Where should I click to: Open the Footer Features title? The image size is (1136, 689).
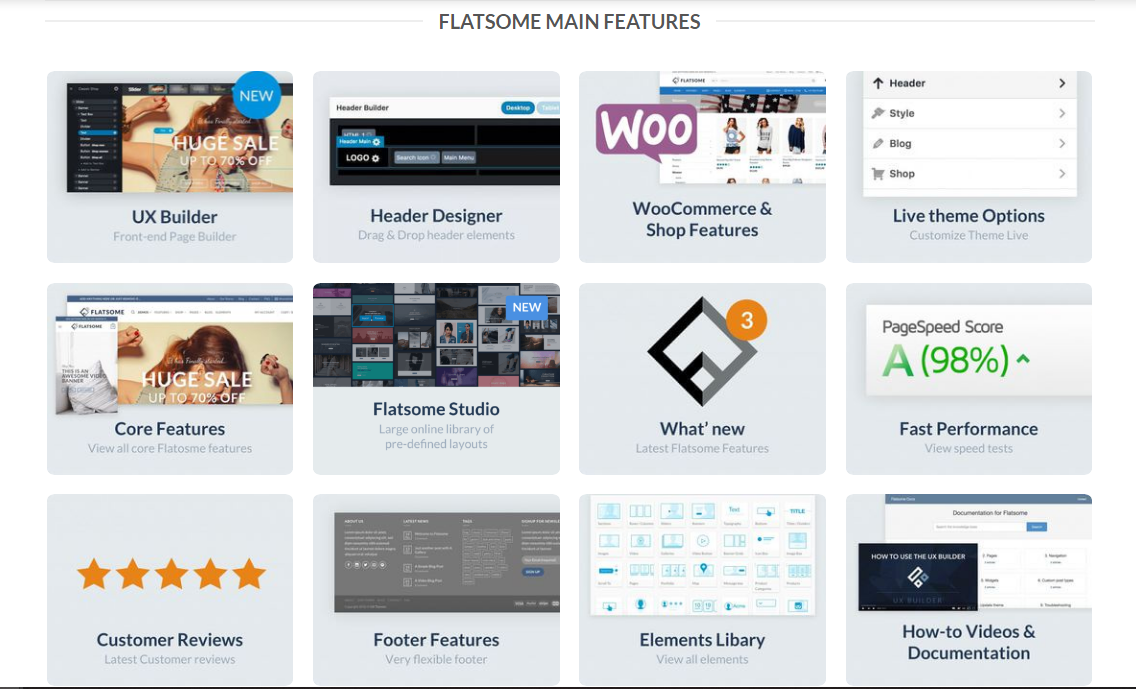click(x=436, y=640)
